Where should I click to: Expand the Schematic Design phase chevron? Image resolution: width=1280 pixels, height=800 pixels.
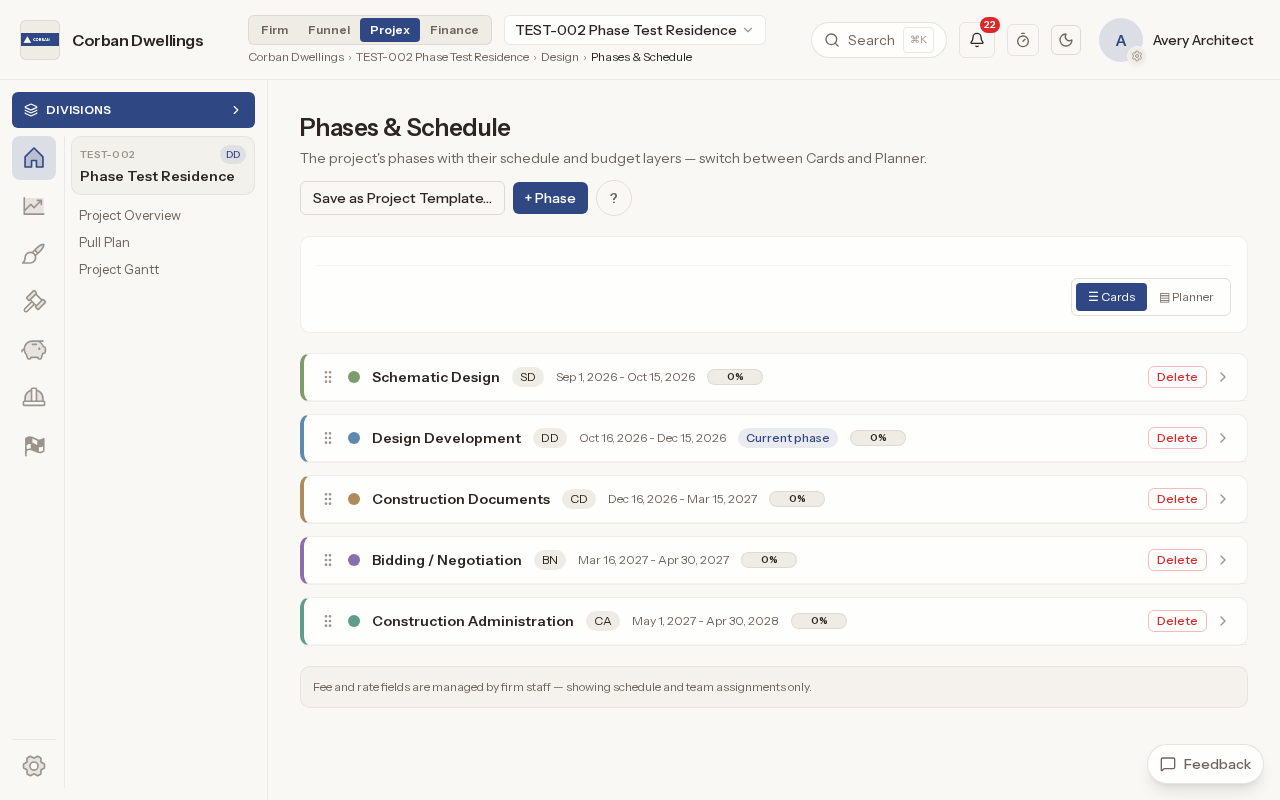tap(1222, 377)
